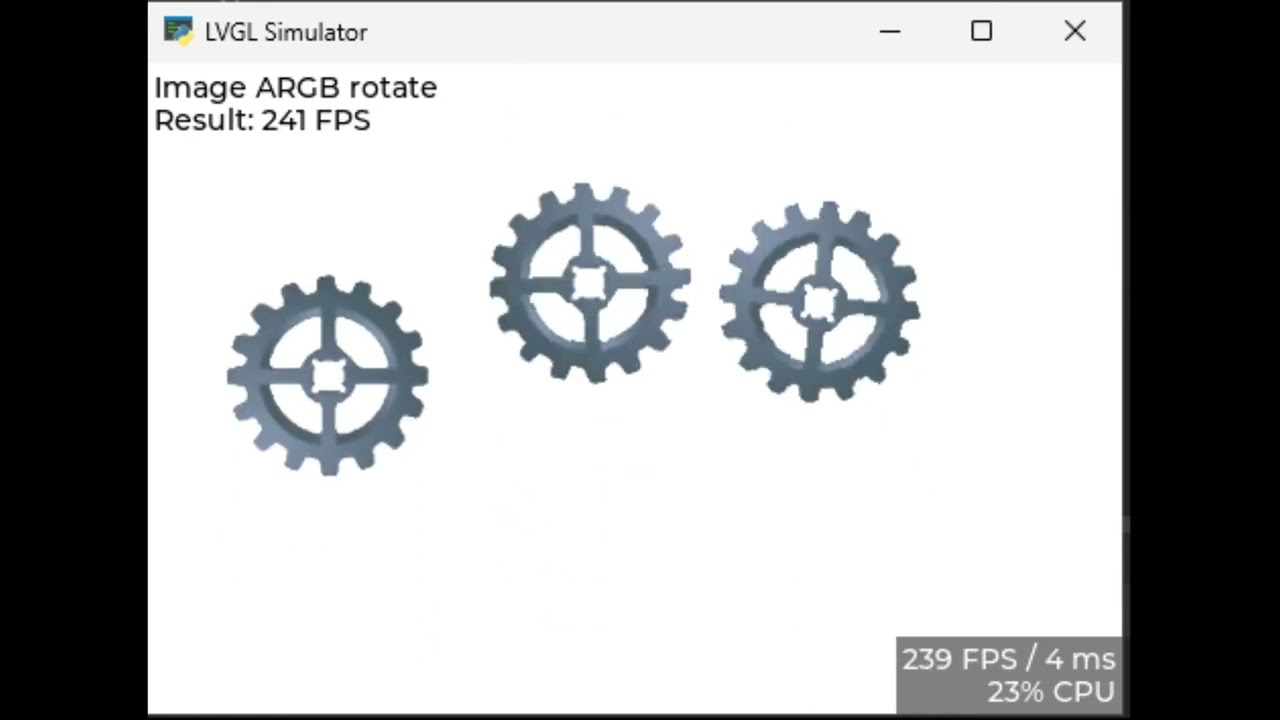This screenshot has width=1280, height=720.
Task: Select the rightmost tilted gear image
Action: click(819, 302)
